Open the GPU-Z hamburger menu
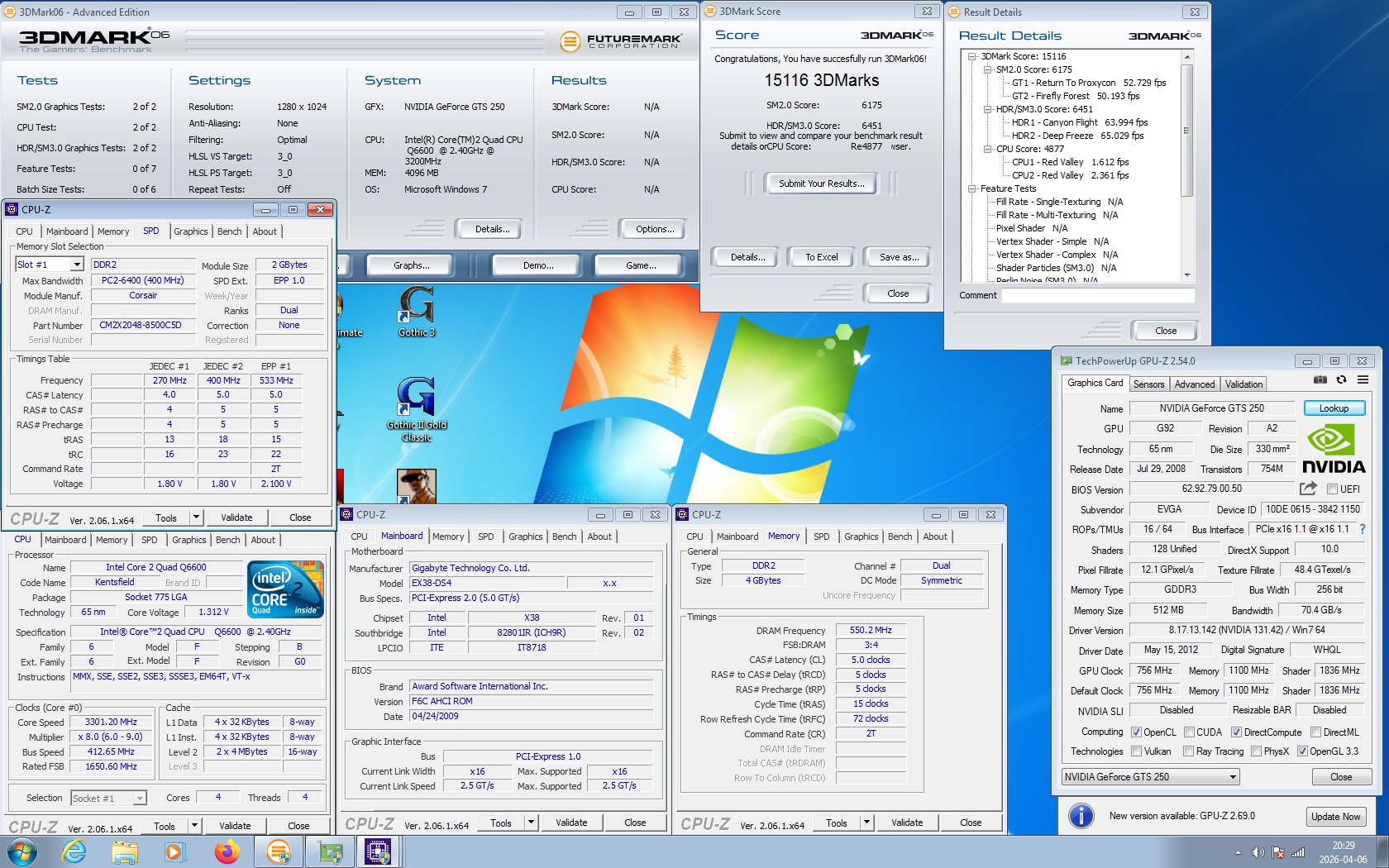 1363,380
